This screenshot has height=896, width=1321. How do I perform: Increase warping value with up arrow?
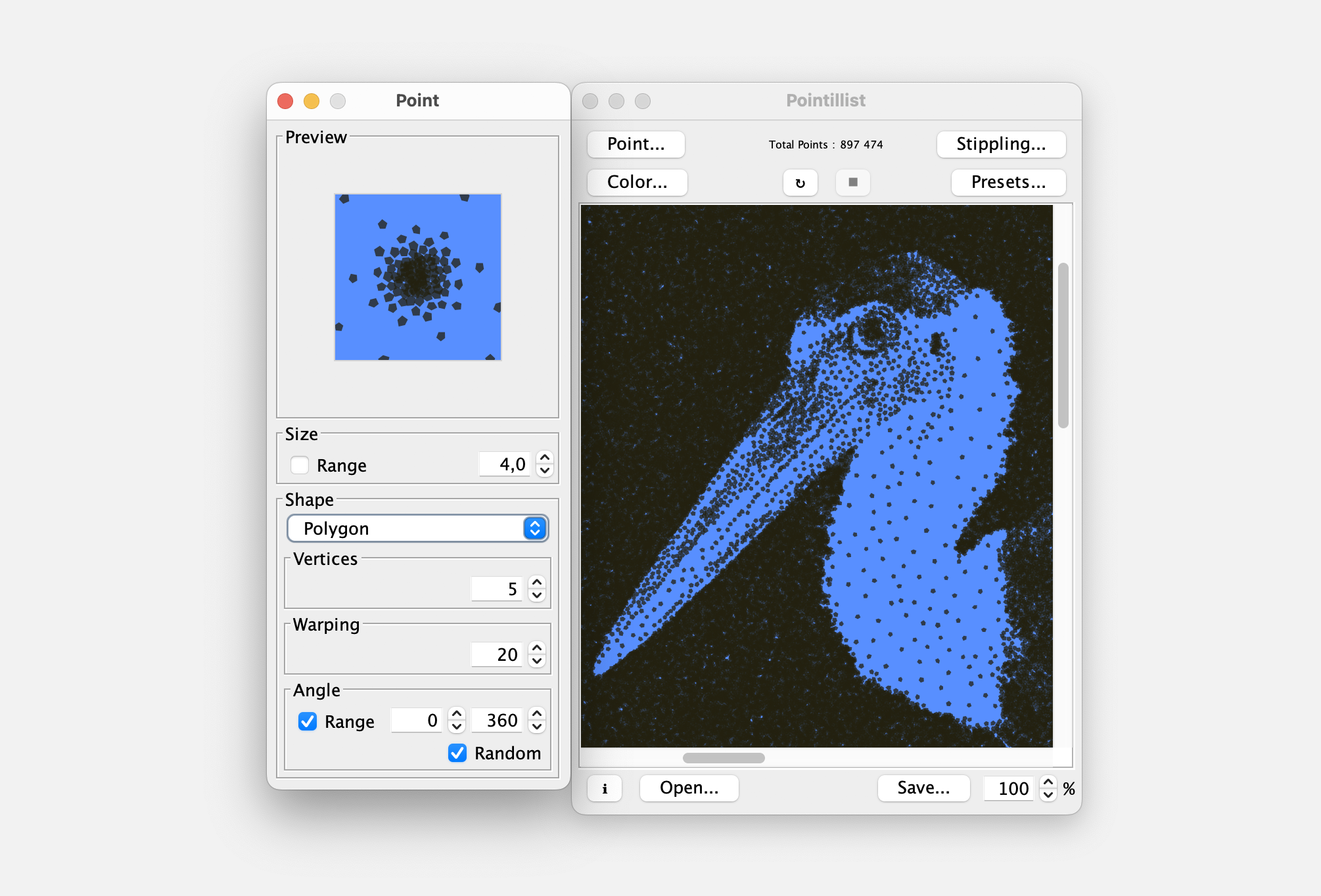point(537,648)
